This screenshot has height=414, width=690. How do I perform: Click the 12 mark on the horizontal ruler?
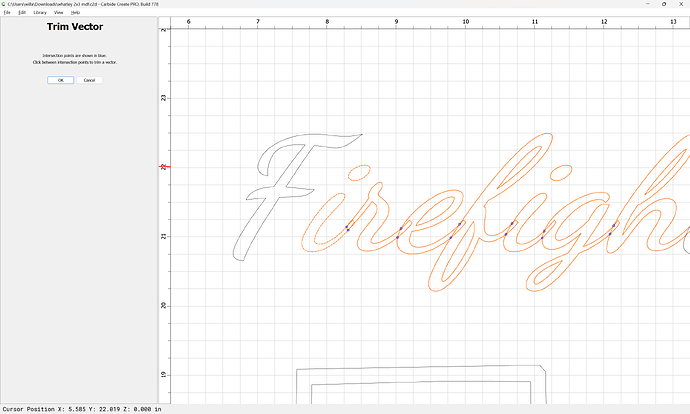coord(604,21)
